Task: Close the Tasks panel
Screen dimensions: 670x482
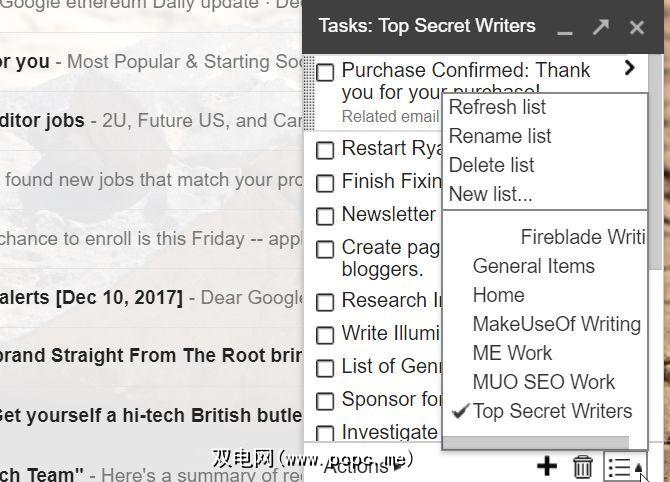Action: click(637, 27)
